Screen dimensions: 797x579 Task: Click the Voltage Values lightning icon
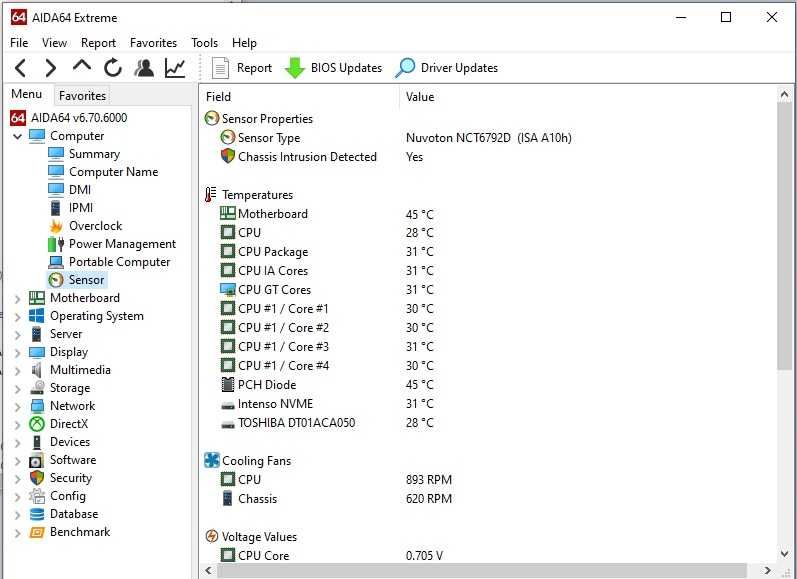(211, 536)
